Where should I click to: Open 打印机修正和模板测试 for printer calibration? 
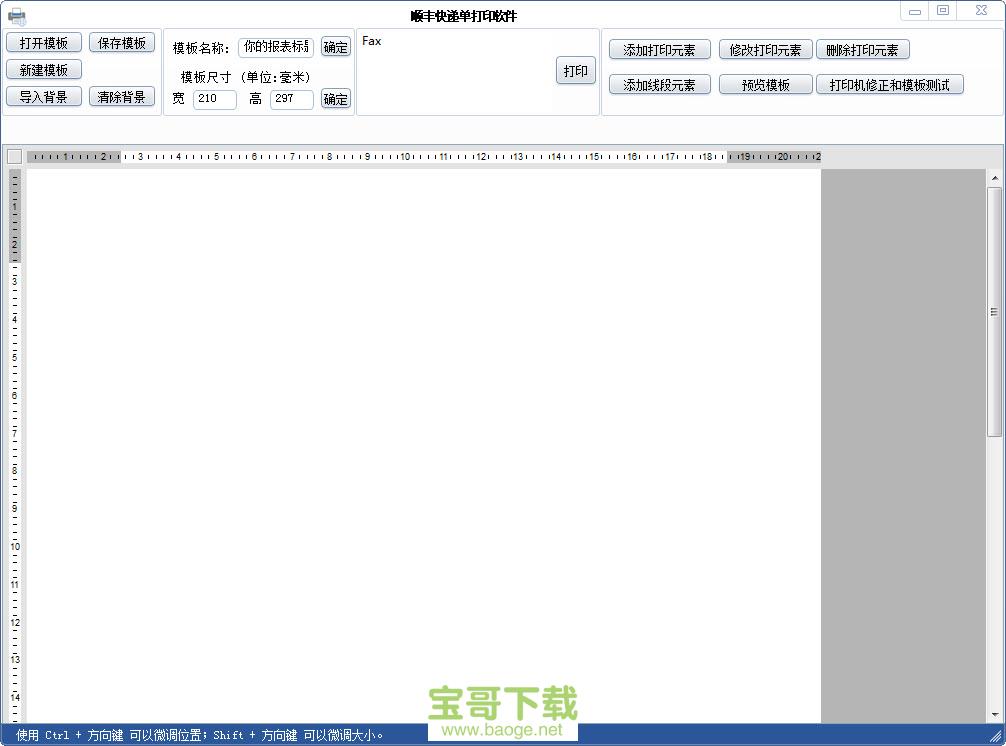889,84
